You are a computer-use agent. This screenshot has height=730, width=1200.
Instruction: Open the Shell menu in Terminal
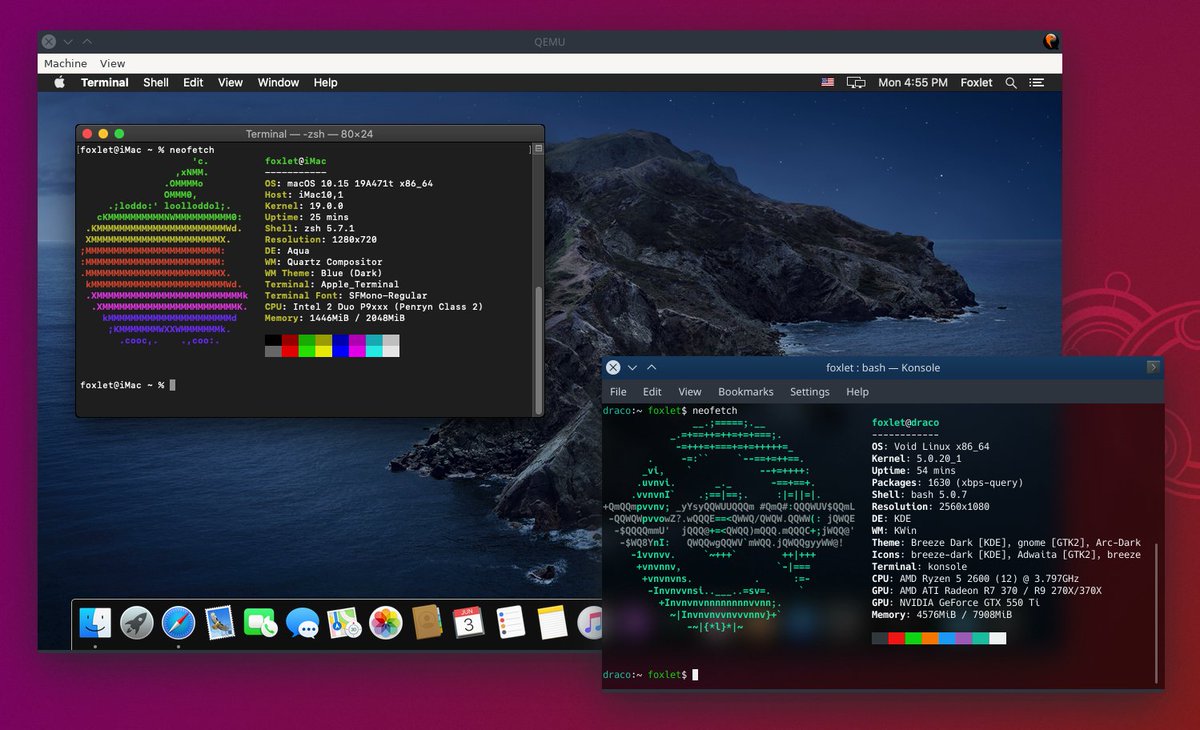point(155,82)
